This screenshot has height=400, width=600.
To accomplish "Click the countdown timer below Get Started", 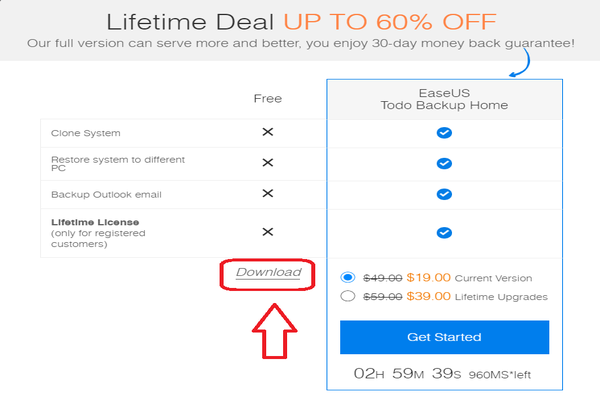I will point(444,373).
